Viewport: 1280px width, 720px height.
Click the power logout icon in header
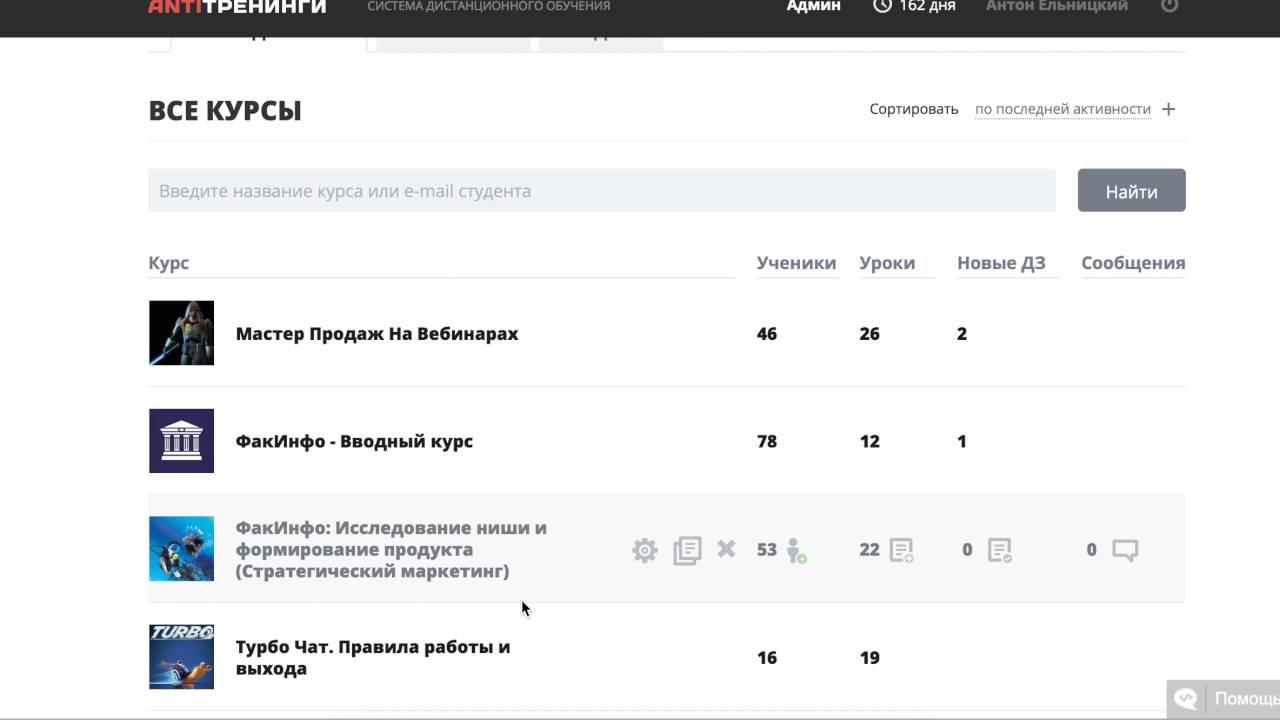click(x=1169, y=6)
